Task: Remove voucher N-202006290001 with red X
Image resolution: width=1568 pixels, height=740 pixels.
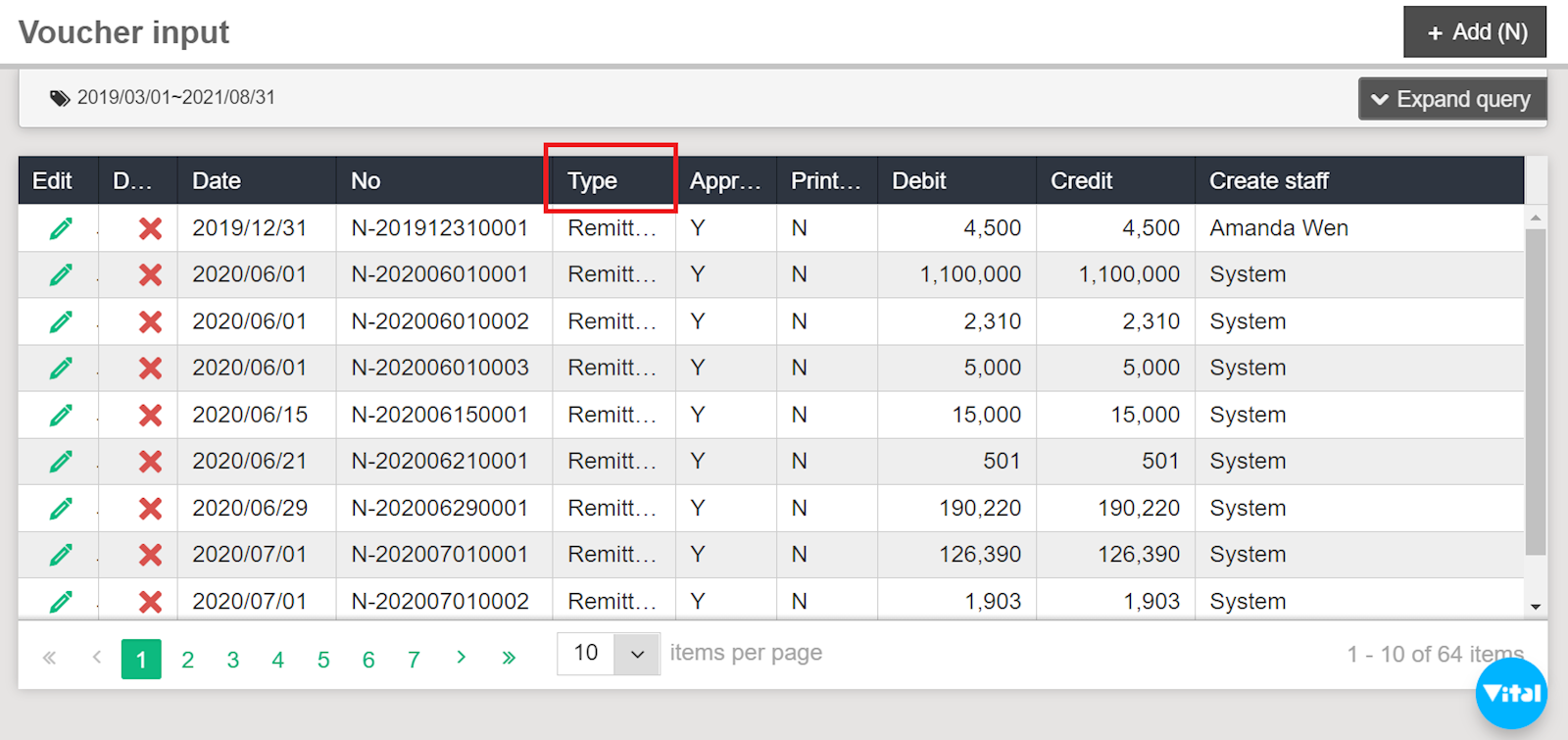Action: point(150,509)
